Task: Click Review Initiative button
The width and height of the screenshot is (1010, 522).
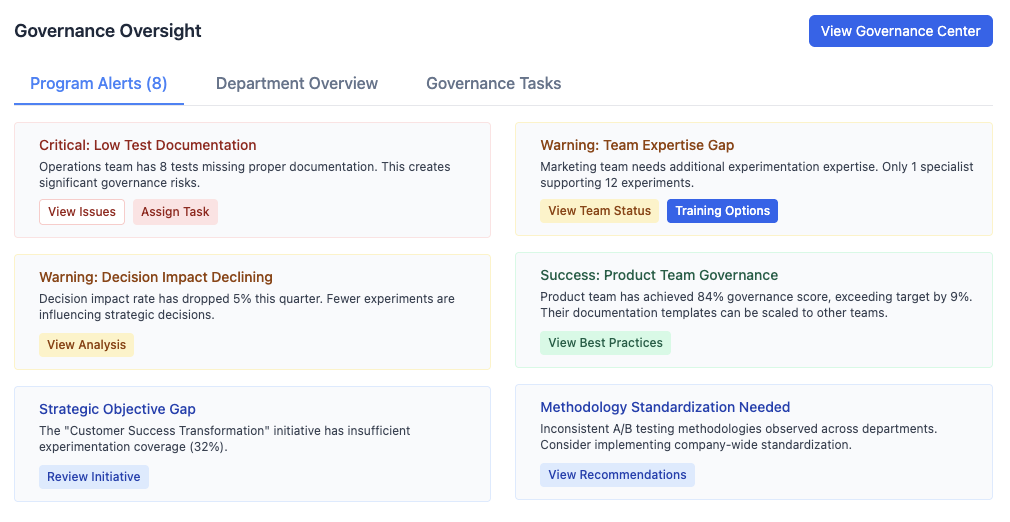Action: click(93, 477)
